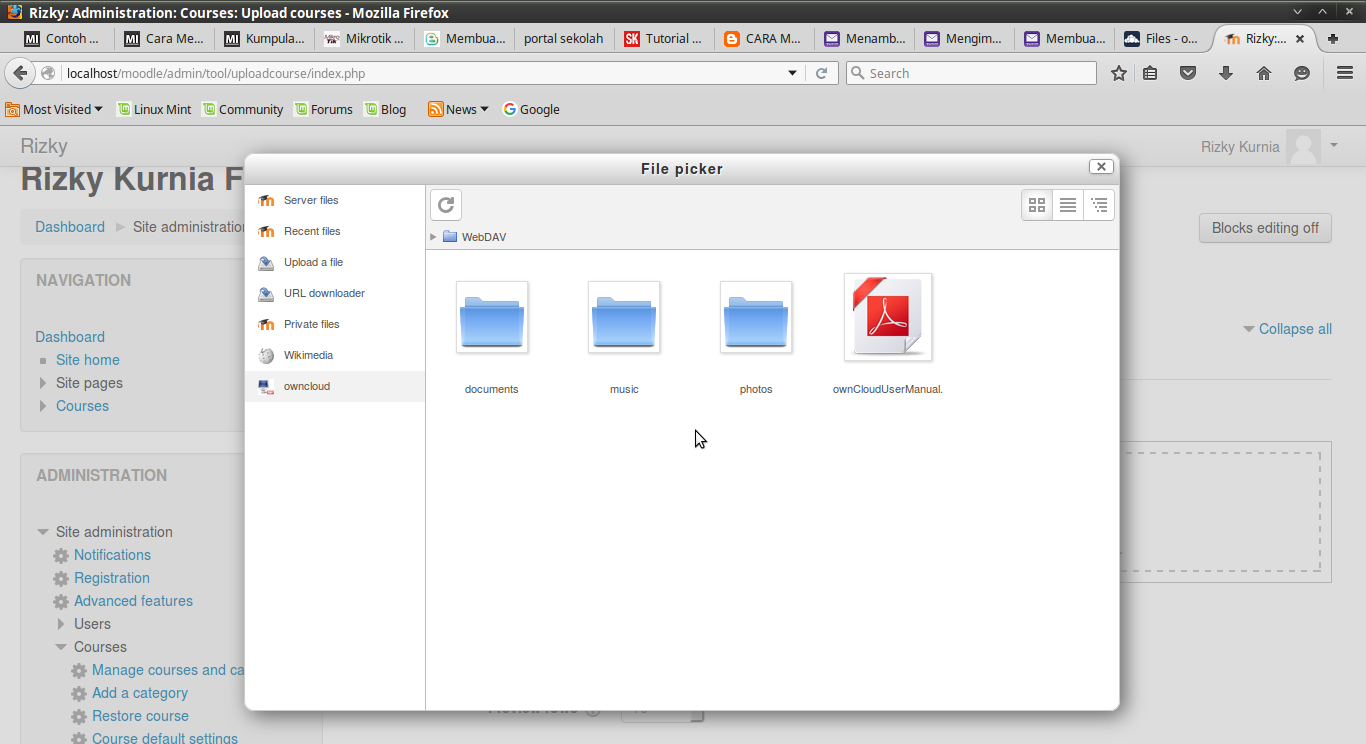
Task: Open a new browser tab
Action: (1333, 39)
